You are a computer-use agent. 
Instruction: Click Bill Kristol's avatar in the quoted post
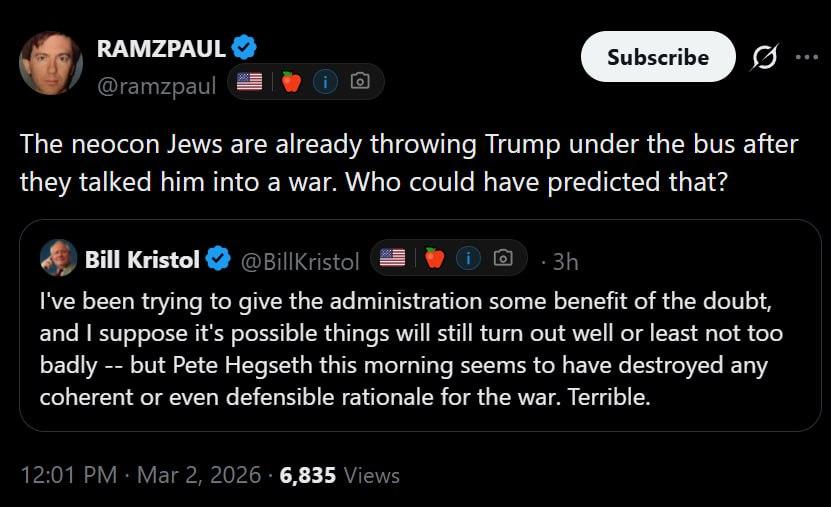pos(59,258)
